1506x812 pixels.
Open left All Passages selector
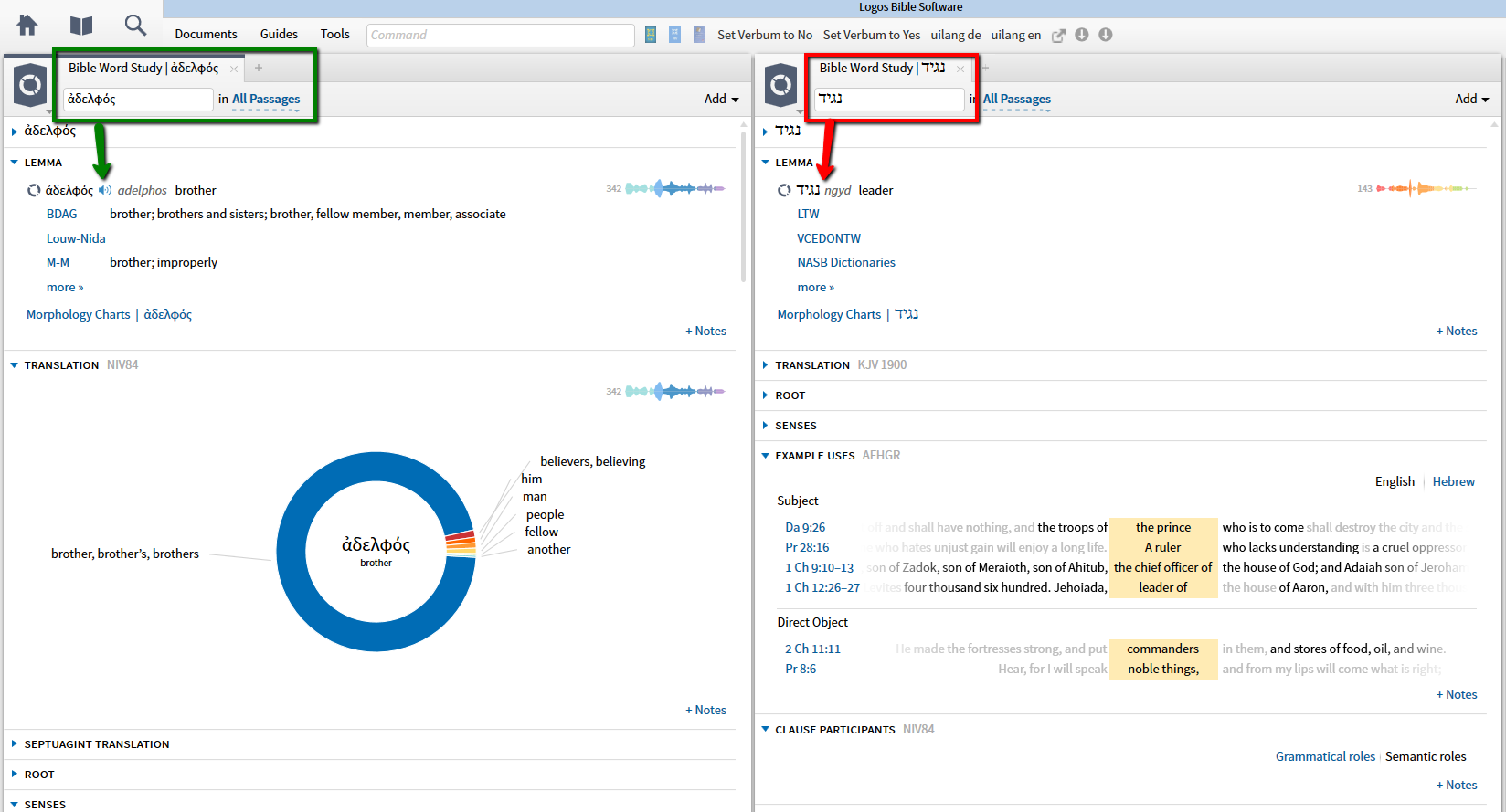tap(266, 99)
